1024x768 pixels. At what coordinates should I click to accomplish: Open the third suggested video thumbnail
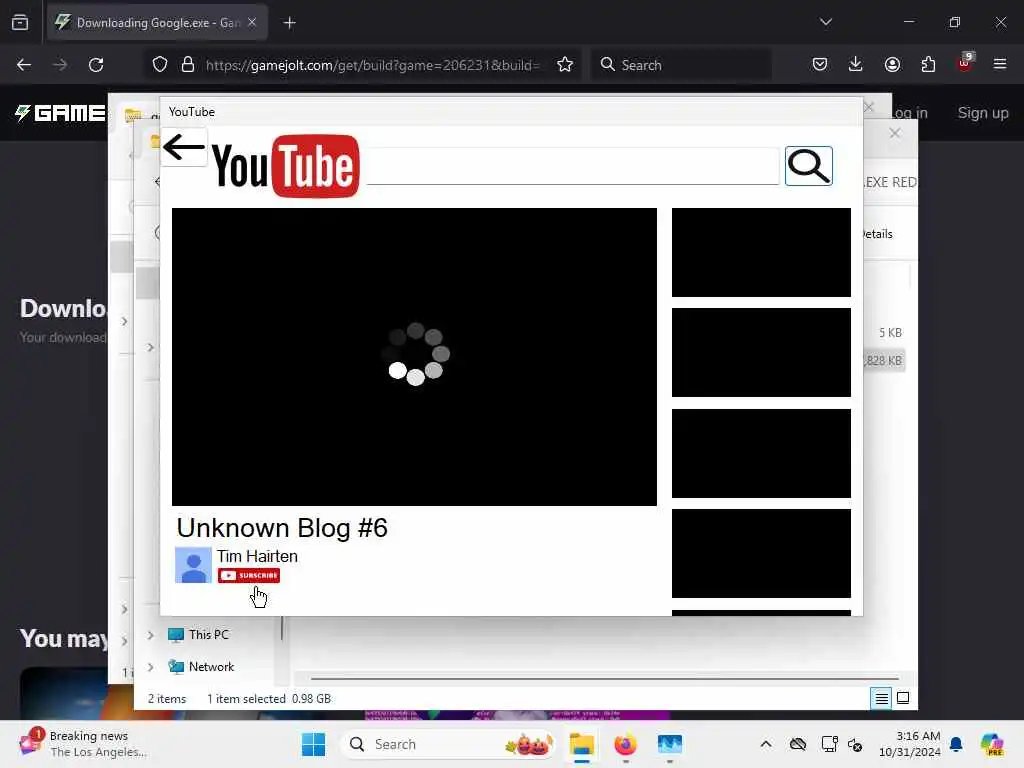point(761,453)
